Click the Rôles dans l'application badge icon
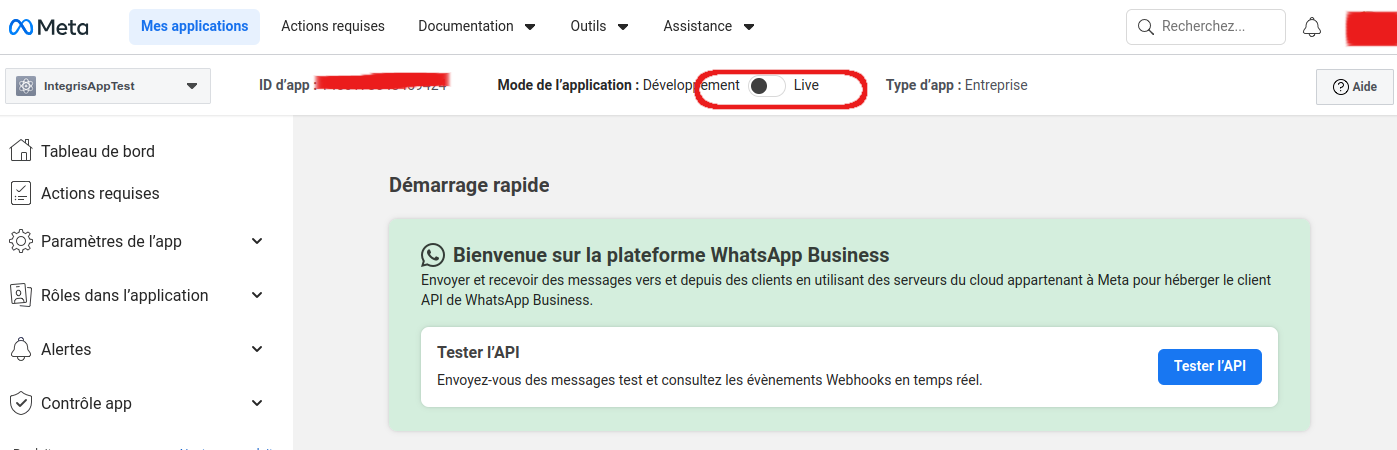Screen dimensions: 1397x450 pyautogui.click(x=20, y=295)
